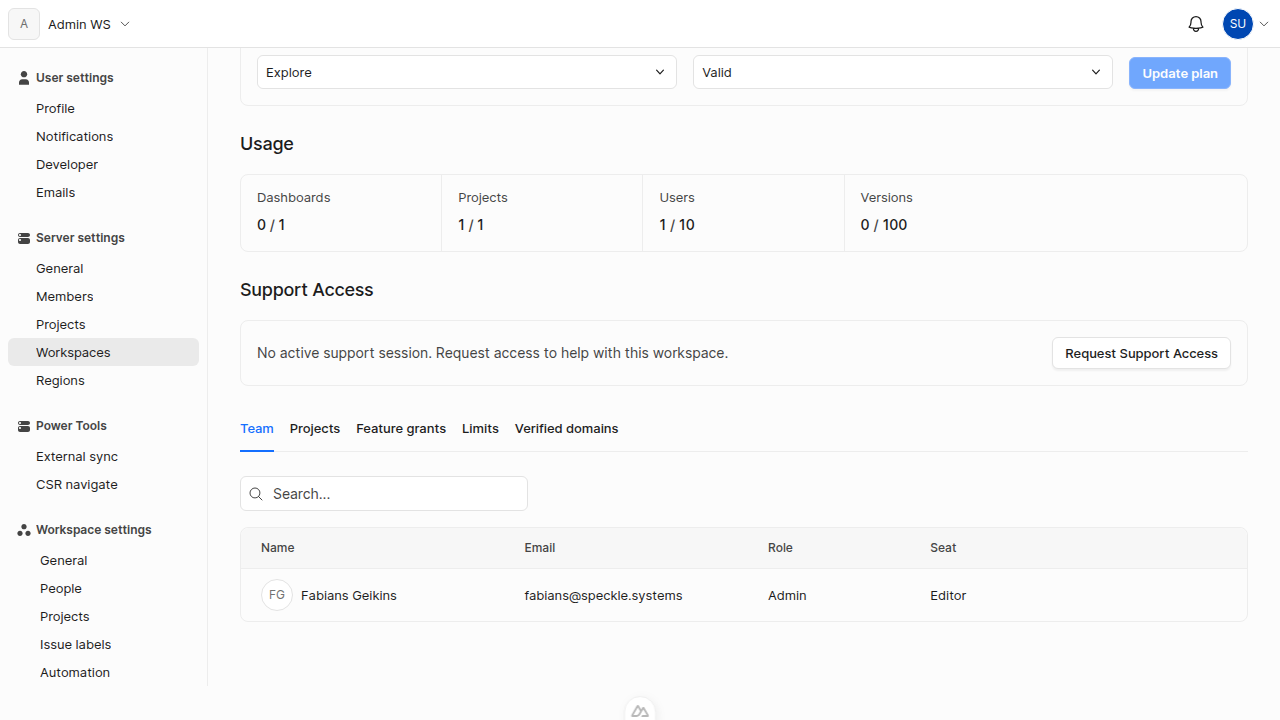Open External sync under Power Tools
The image size is (1280, 720).
(x=77, y=456)
